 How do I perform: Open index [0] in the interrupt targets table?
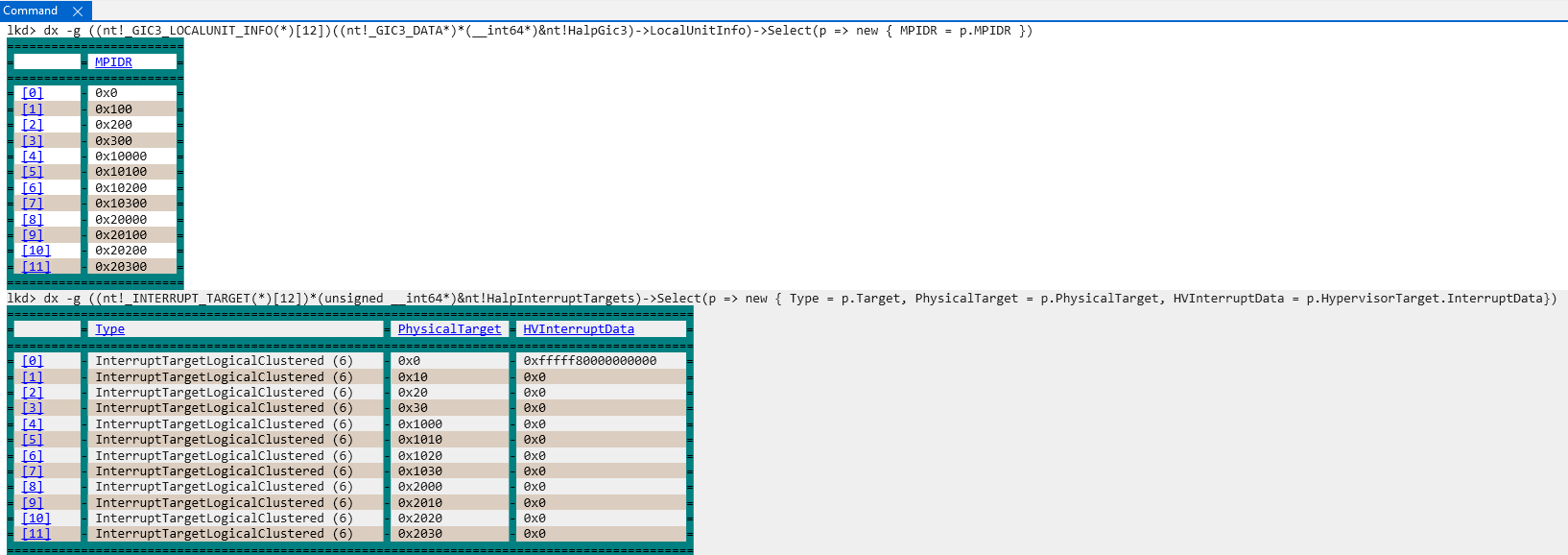(33, 361)
